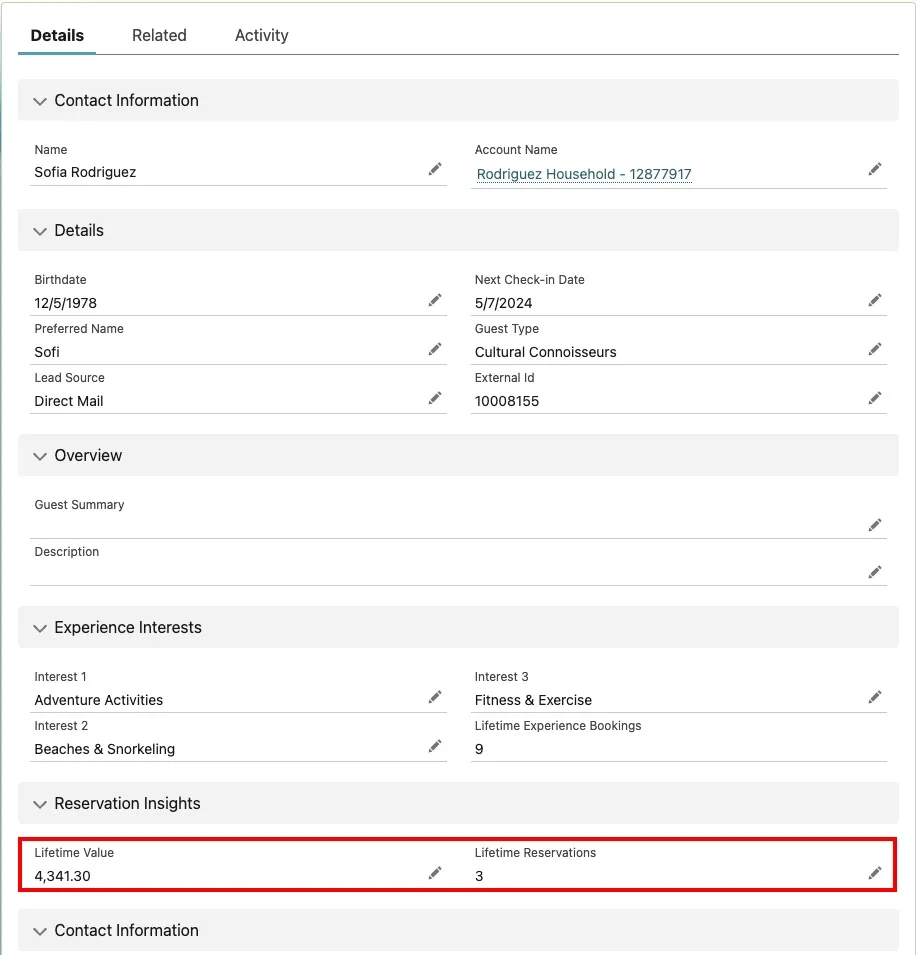Open Rodriguez Household - 12877917 account link
The width and height of the screenshot is (916, 955).
point(584,174)
